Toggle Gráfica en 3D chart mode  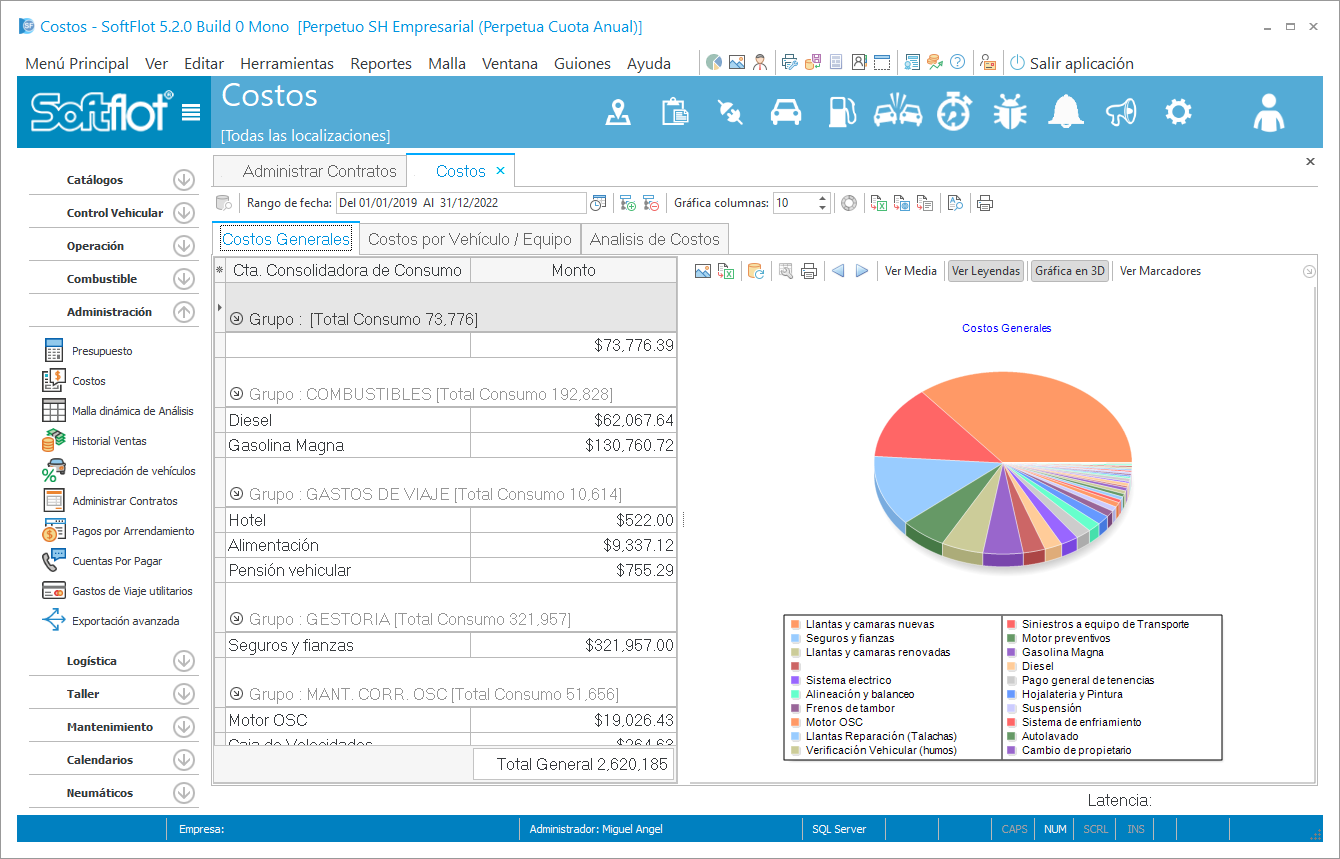coord(1069,271)
